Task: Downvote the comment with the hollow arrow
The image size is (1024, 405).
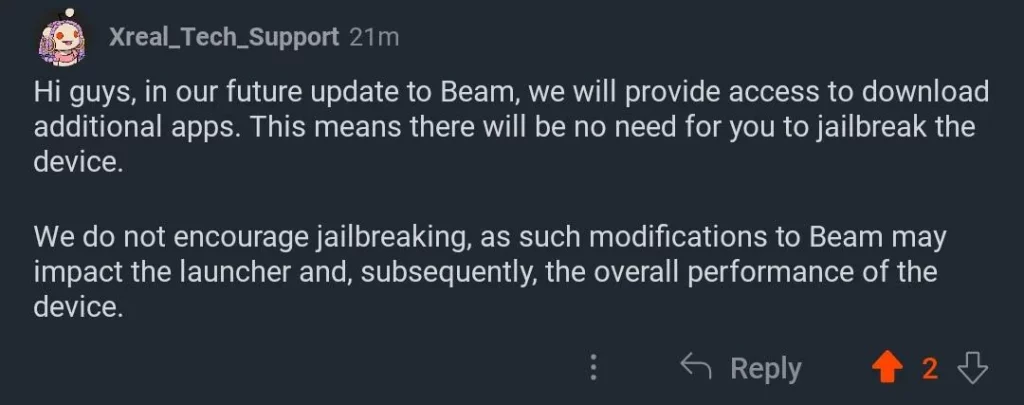Action: (972, 368)
